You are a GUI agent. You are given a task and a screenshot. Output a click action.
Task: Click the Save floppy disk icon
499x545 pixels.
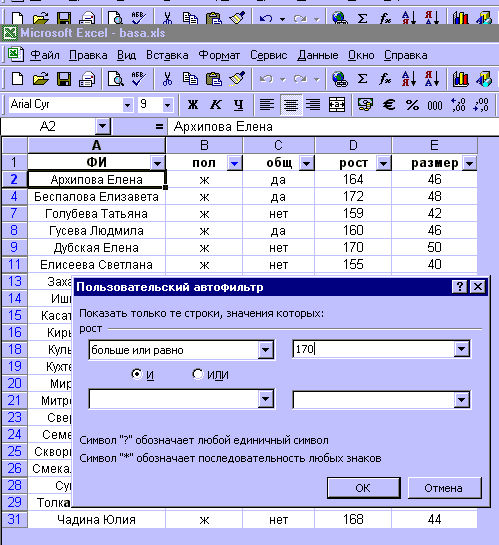(x=64, y=79)
